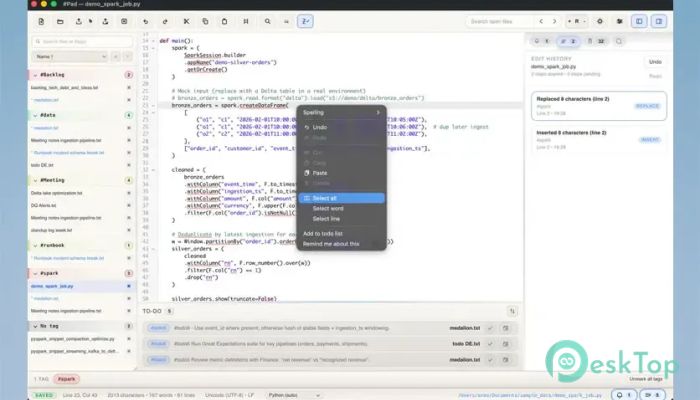Choose Select all in the context menu
Viewport: 700px width, 400px height.
click(x=342, y=198)
